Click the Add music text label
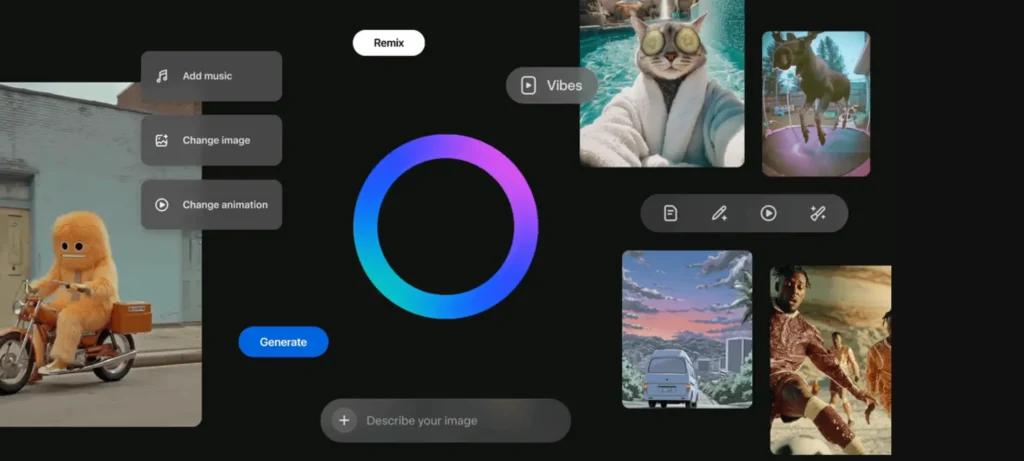This screenshot has height=461, width=1024. coord(207,76)
